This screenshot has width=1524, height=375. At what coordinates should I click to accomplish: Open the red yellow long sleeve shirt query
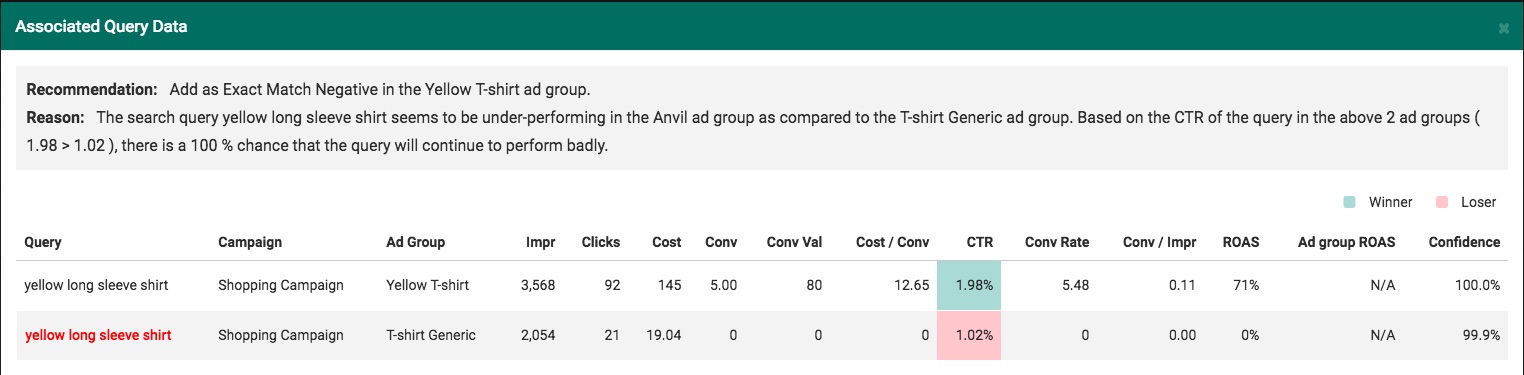click(x=98, y=336)
